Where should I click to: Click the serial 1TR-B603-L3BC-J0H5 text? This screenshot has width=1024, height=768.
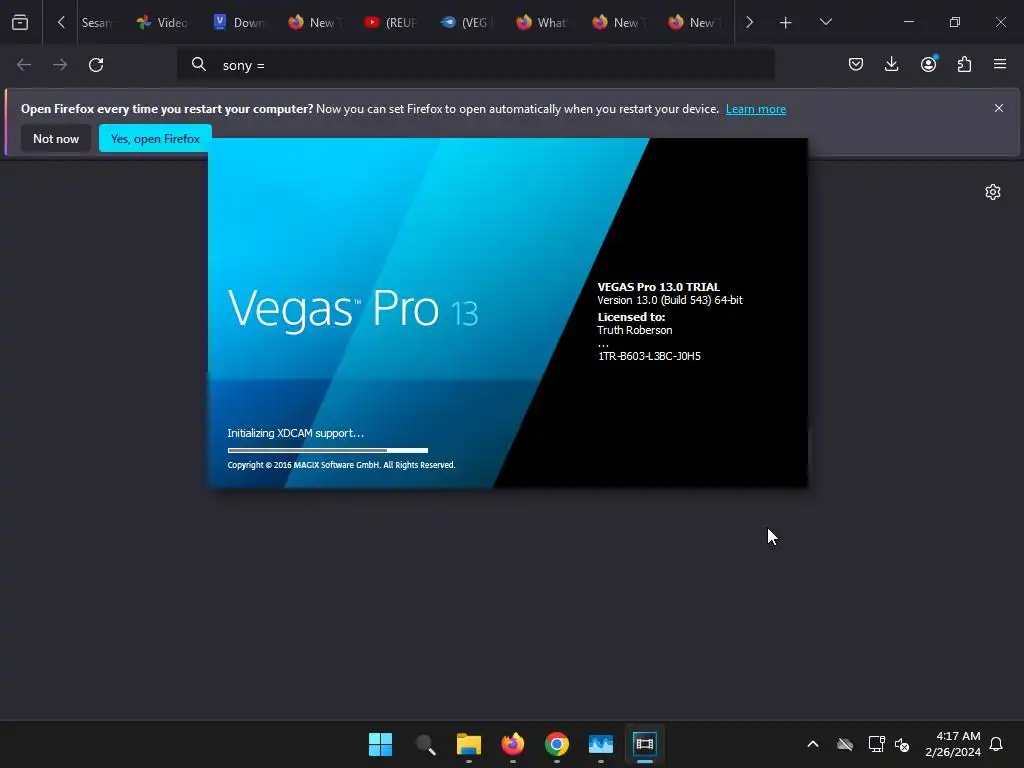(x=649, y=356)
